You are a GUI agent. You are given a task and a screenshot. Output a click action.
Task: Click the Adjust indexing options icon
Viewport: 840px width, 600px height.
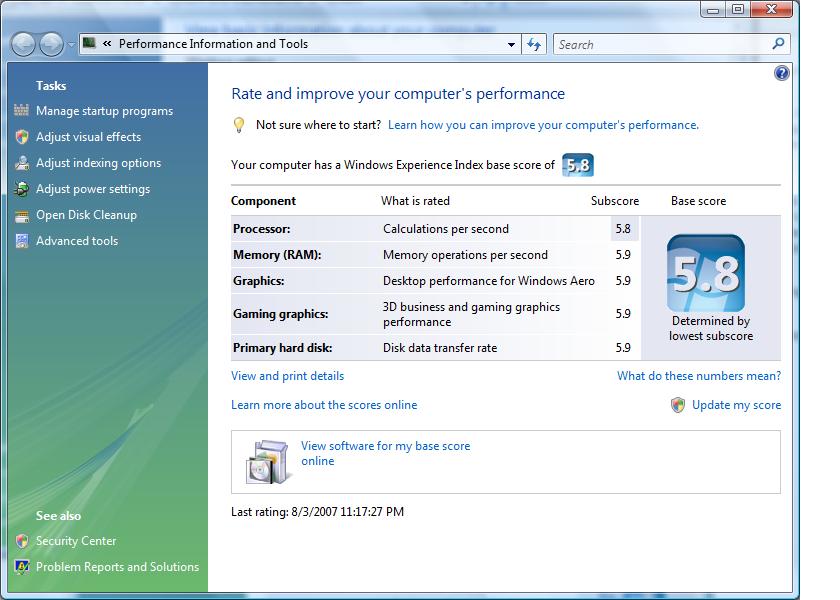pyautogui.click(x=22, y=163)
